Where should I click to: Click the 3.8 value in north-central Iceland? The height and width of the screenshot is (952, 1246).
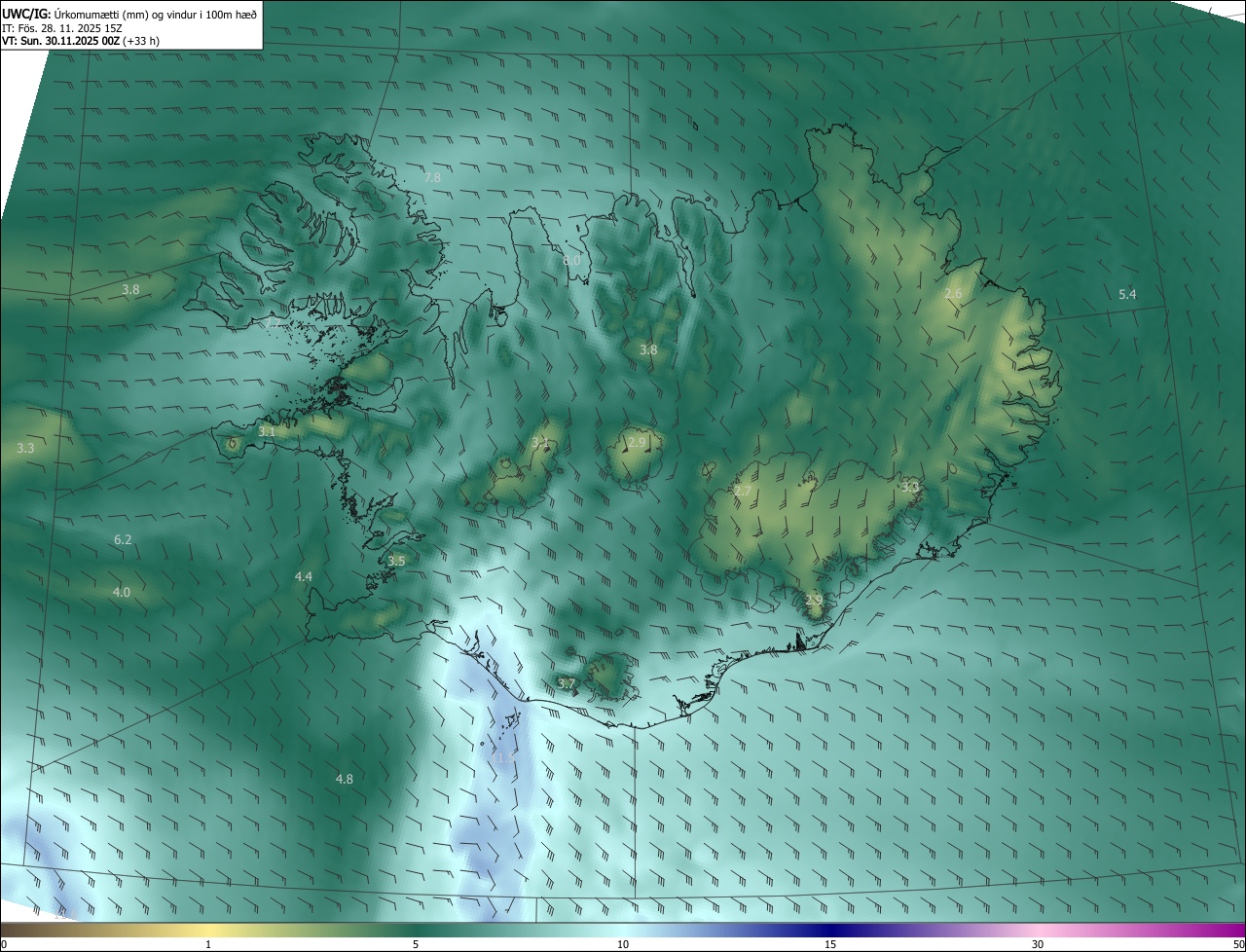point(648,350)
